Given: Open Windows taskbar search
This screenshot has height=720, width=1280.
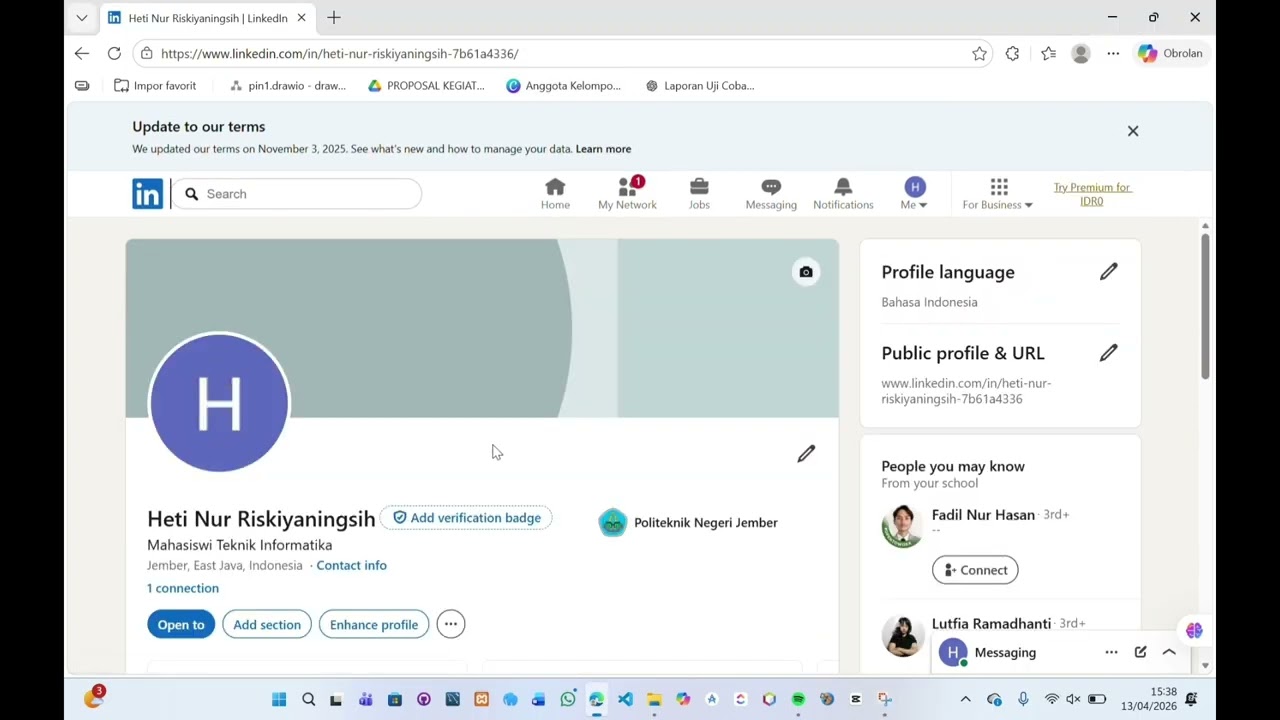Looking at the screenshot, I should click(308, 699).
